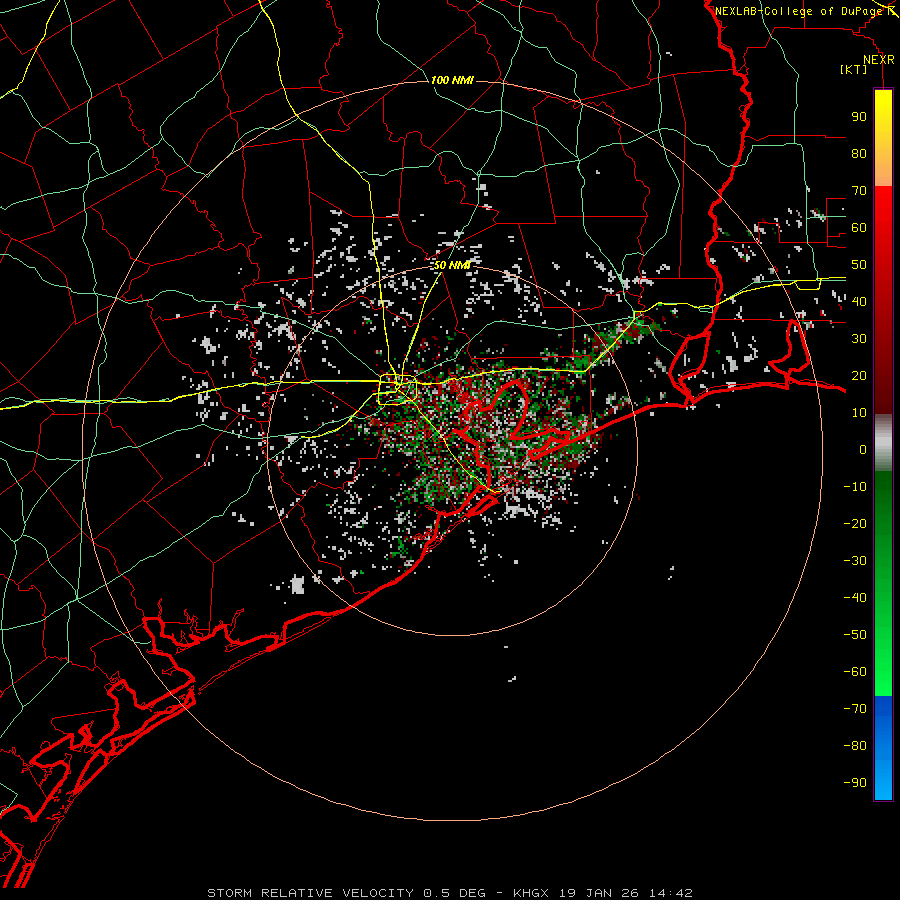Click the gray zero-velocity segment of the color bar
900x900 pixels.
(883, 443)
